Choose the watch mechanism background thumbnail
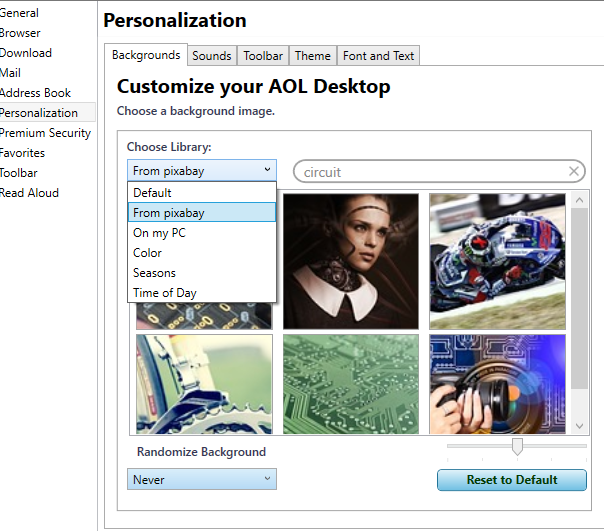The height and width of the screenshot is (531, 604). tap(204, 383)
